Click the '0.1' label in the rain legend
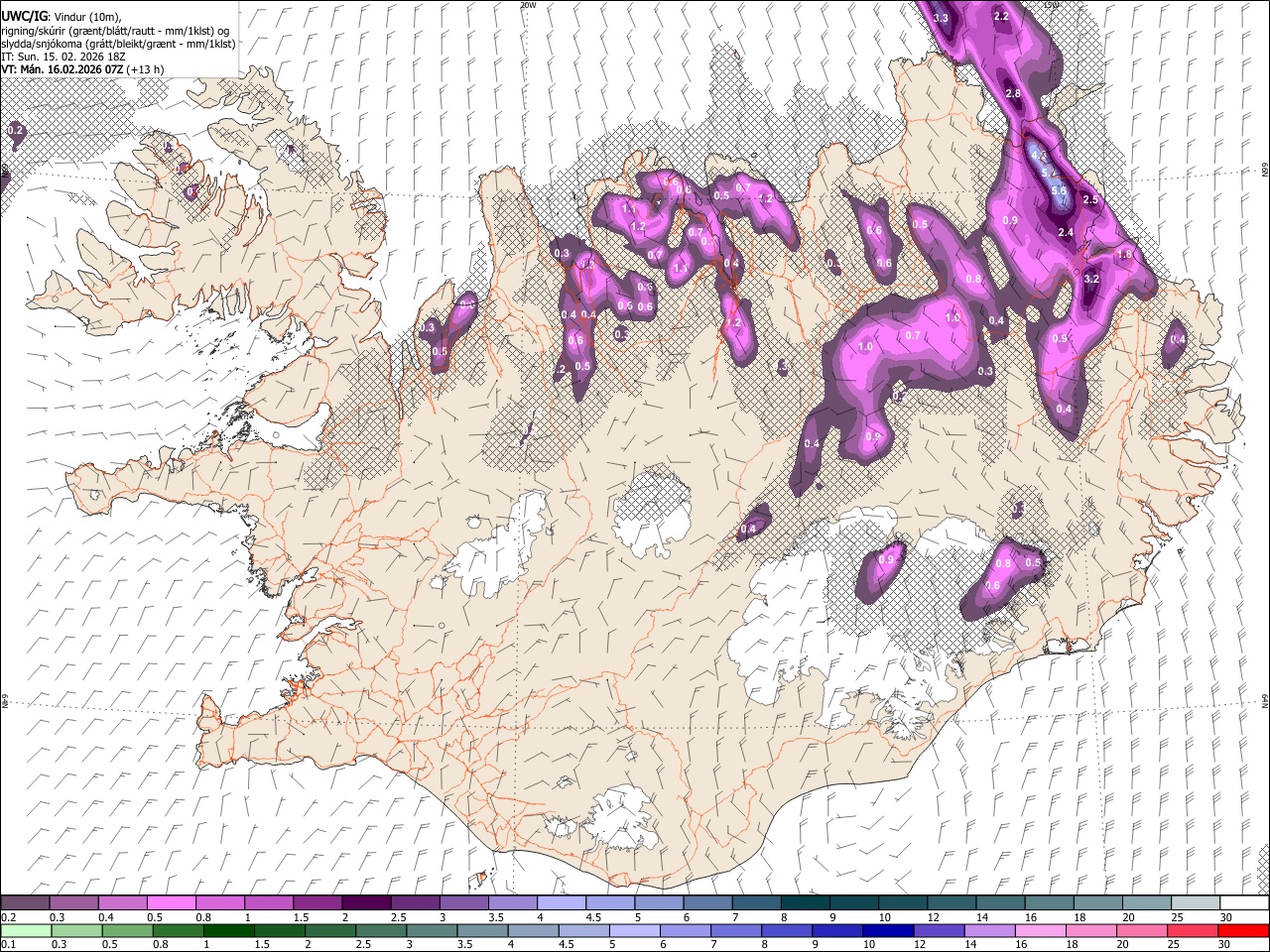The image size is (1270, 952). click(x=8, y=944)
